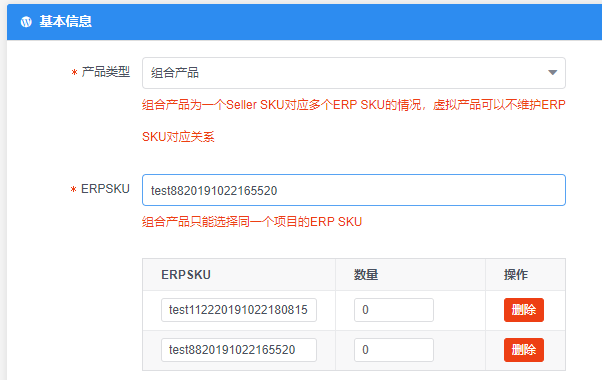
Task: Click the red text SKU对应关系
Action: coord(178,137)
